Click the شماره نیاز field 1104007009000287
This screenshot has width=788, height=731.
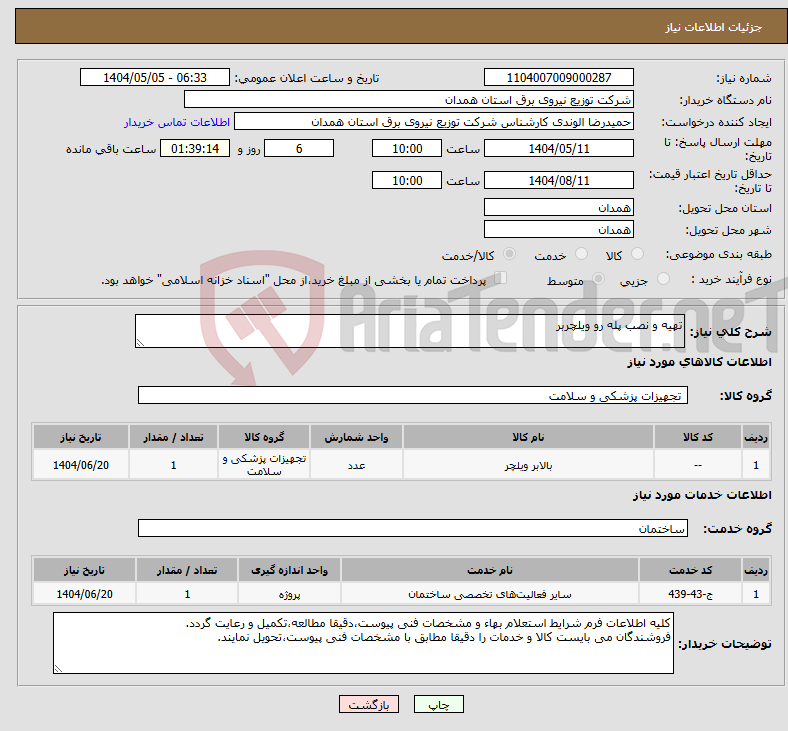558,77
